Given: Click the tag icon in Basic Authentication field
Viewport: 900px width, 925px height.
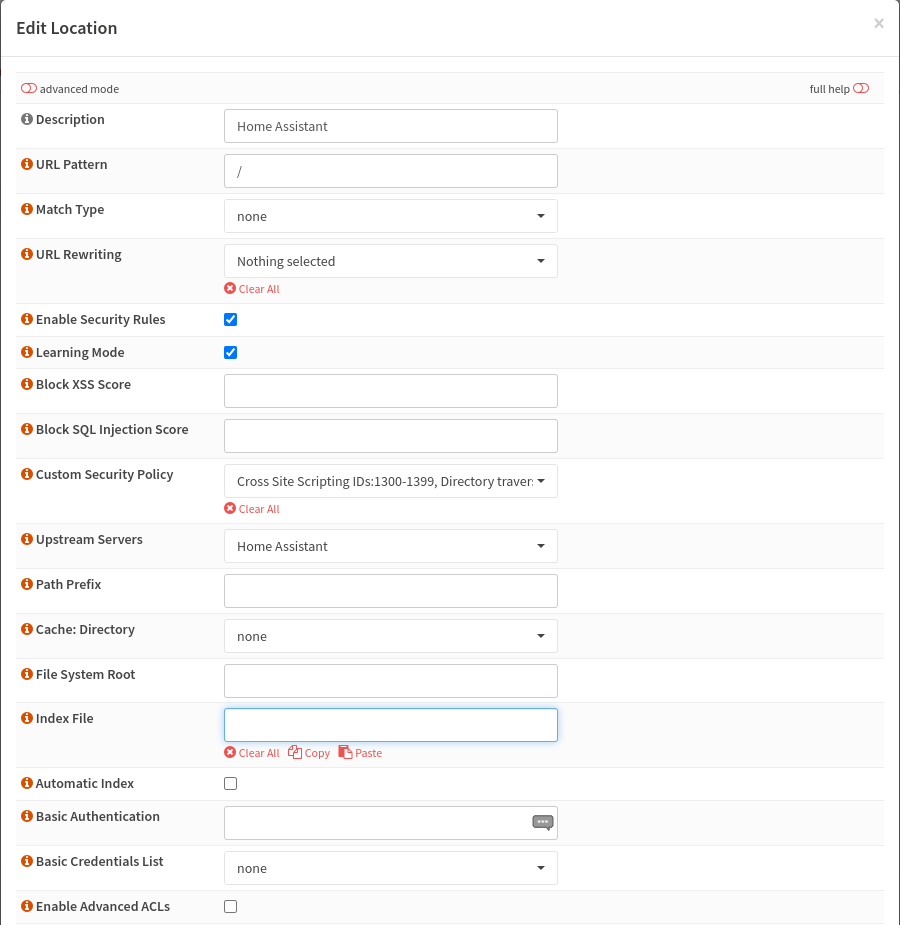Looking at the screenshot, I should point(542,822).
